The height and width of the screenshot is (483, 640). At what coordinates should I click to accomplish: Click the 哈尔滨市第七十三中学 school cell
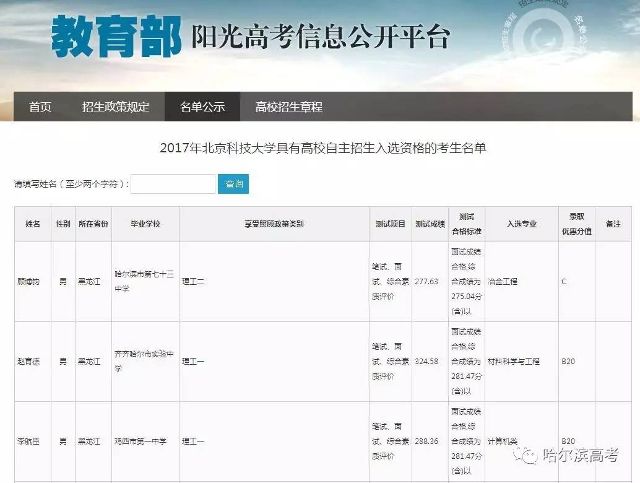pyautogui.click(x=144, y=281)
